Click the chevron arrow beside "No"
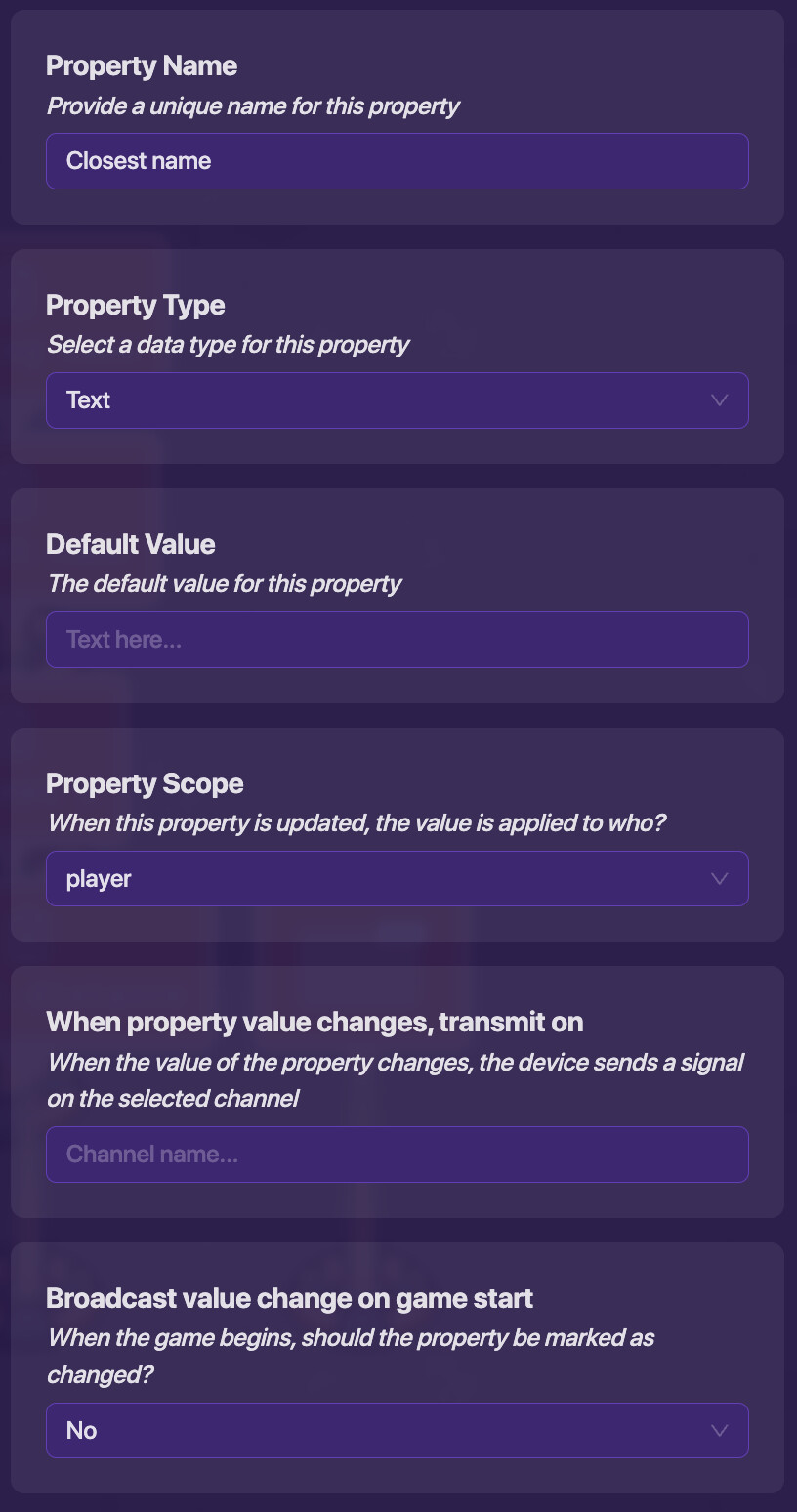The height and width of the screenshot is (1512, 797). click(720, 1431)
